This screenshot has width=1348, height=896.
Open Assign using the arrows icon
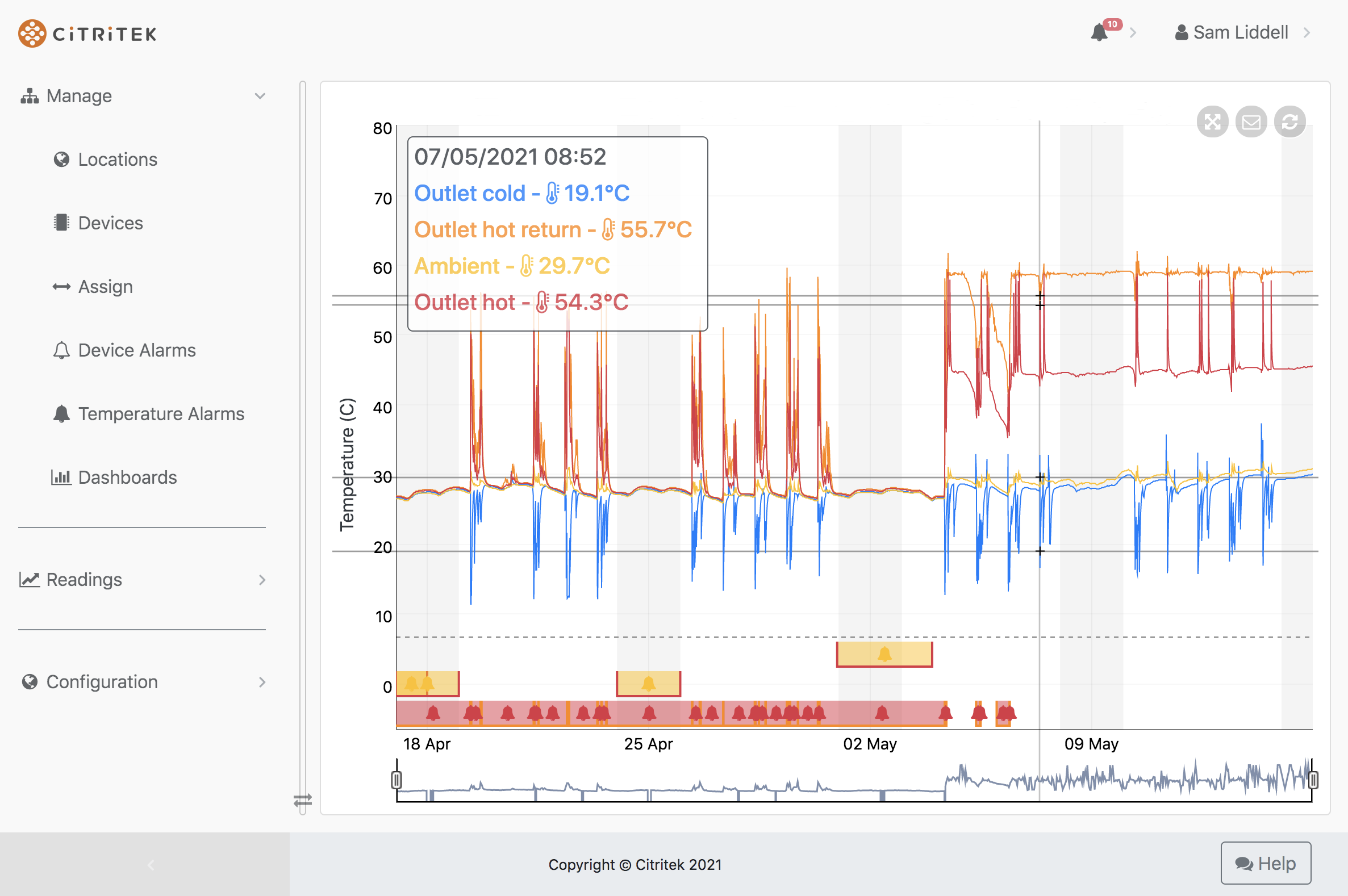62,286
